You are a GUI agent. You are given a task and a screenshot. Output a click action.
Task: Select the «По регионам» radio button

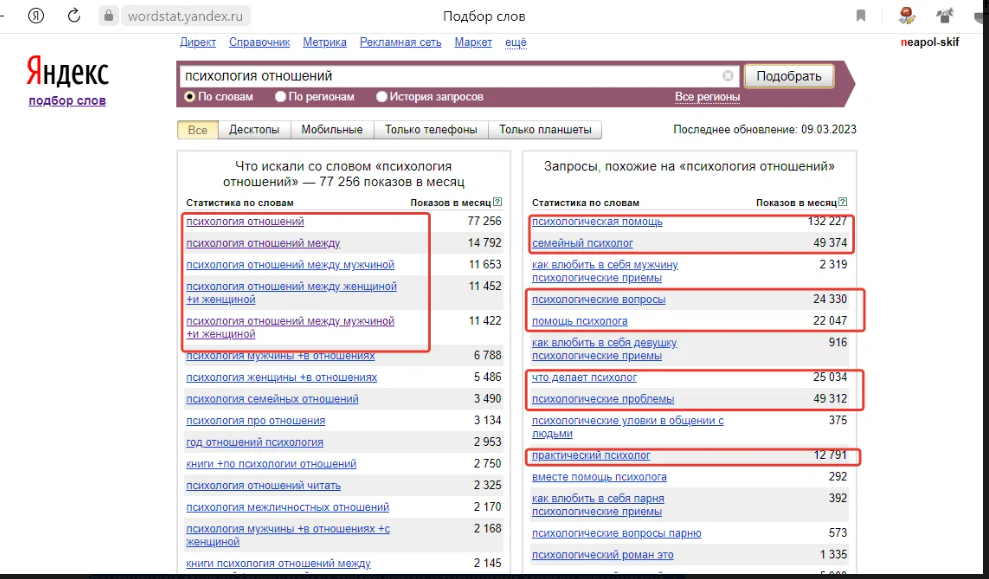point(281,97)
